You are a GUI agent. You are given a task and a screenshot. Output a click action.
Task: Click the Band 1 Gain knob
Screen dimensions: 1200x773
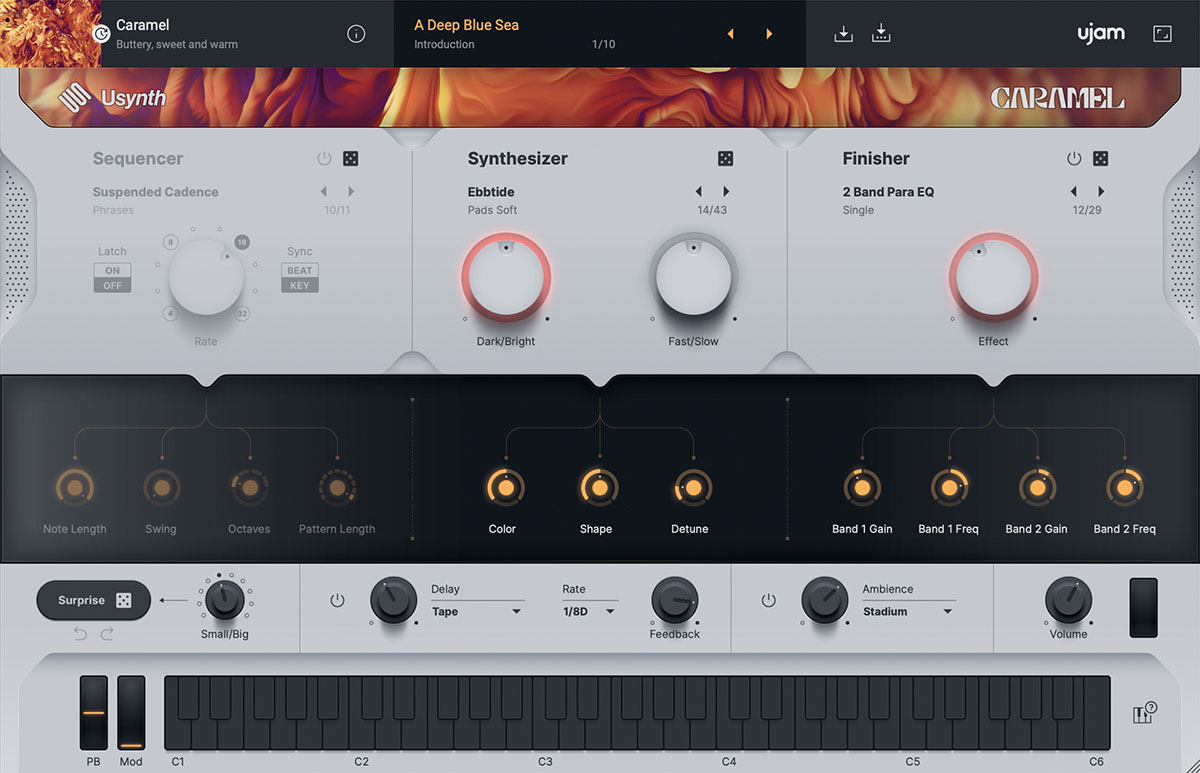[x=862, y=488]
